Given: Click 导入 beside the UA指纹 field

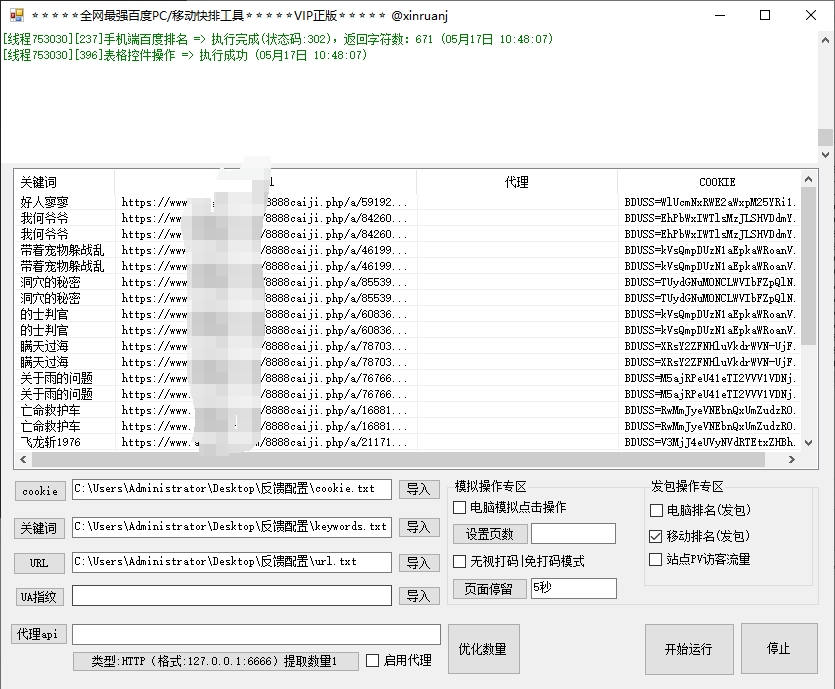Looking at the screenshot, I should coord(419,596).
